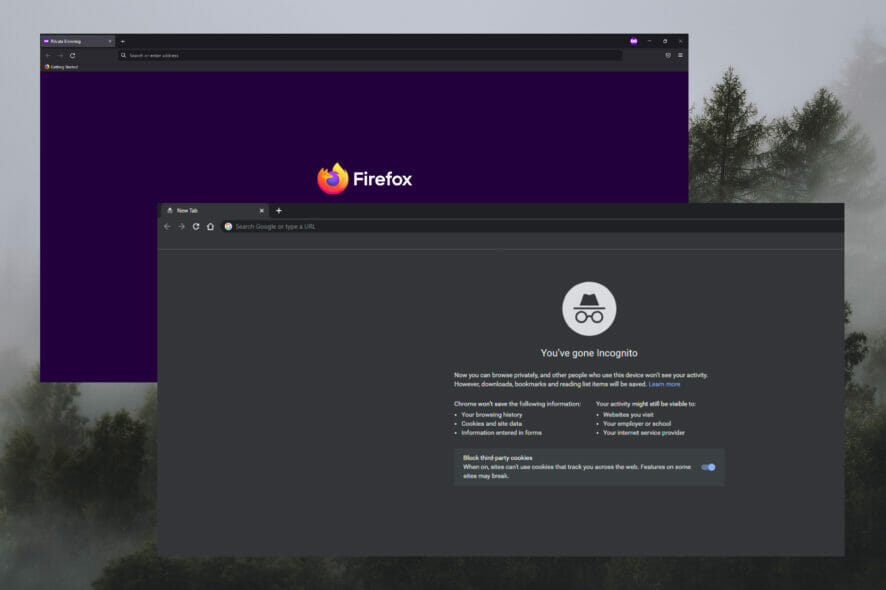Open the home page in Chrome
This screenshot has height=590, width=886.
pyautogui.click(x=210, y=227)
